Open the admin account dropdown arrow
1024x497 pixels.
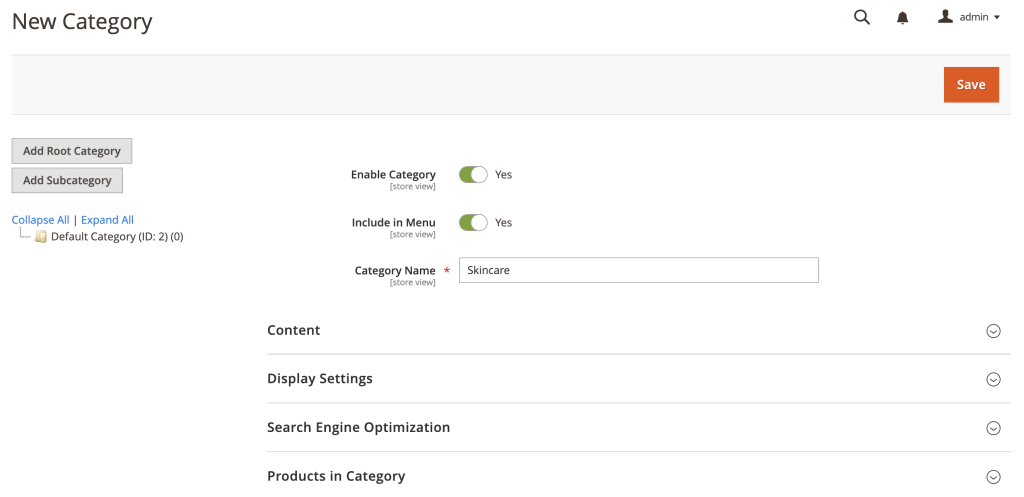[997, 18]
